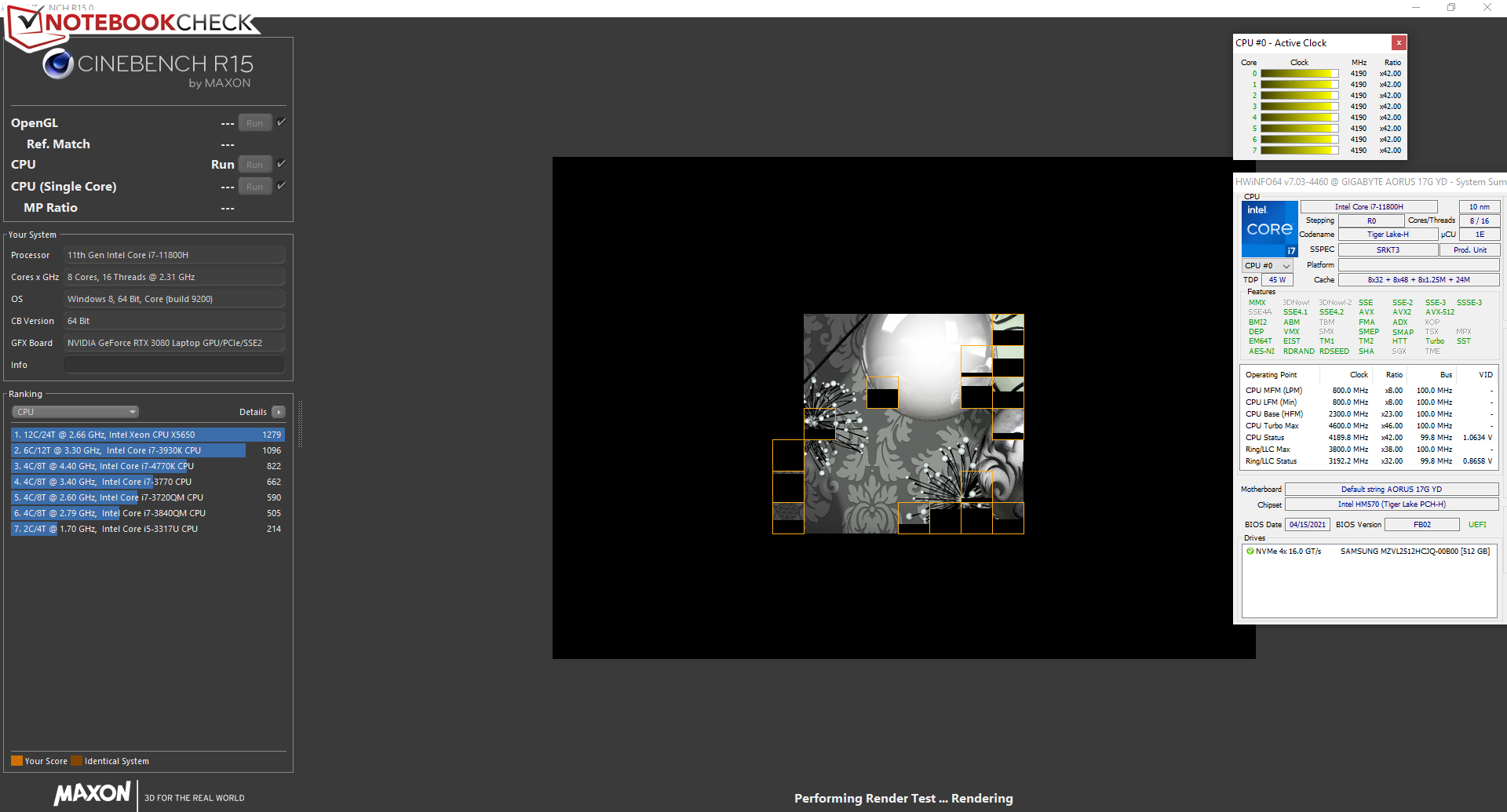The height and width of the screenshot is (812, 1507).
Task: Expand the ranking Details arrow
Action: click(279, 412)
